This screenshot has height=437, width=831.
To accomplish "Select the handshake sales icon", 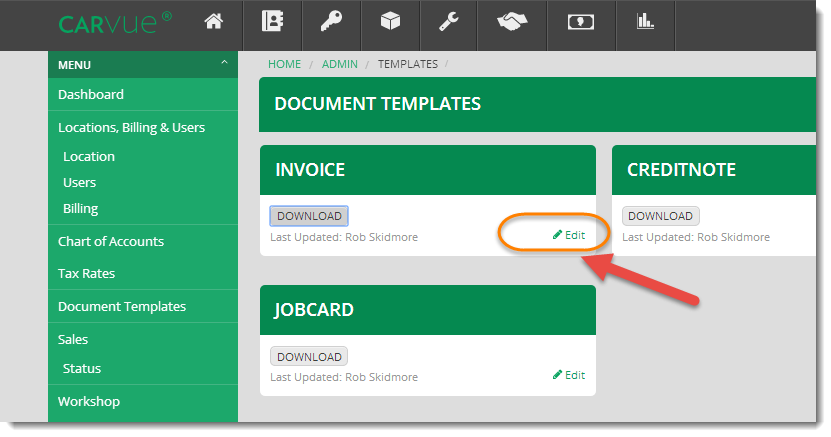I will [512, 22].
